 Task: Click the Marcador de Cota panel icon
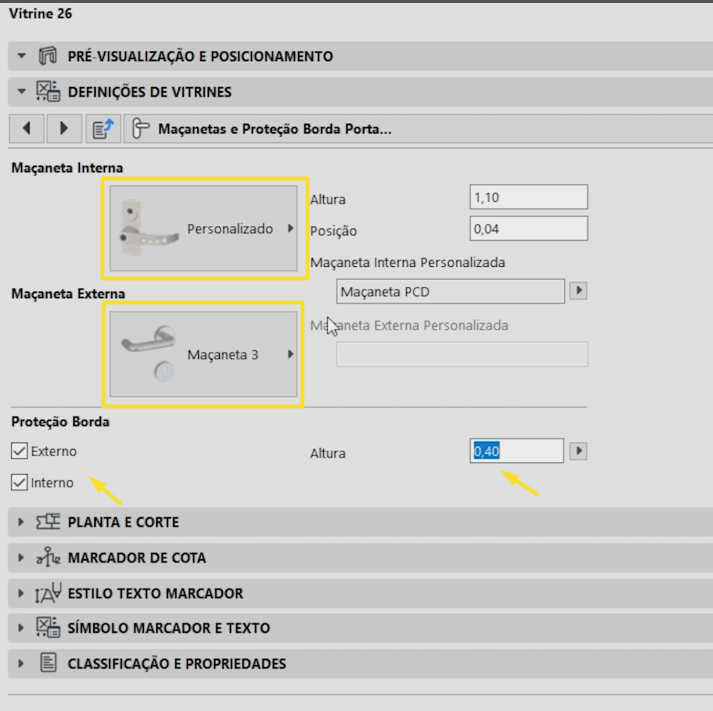48,557
